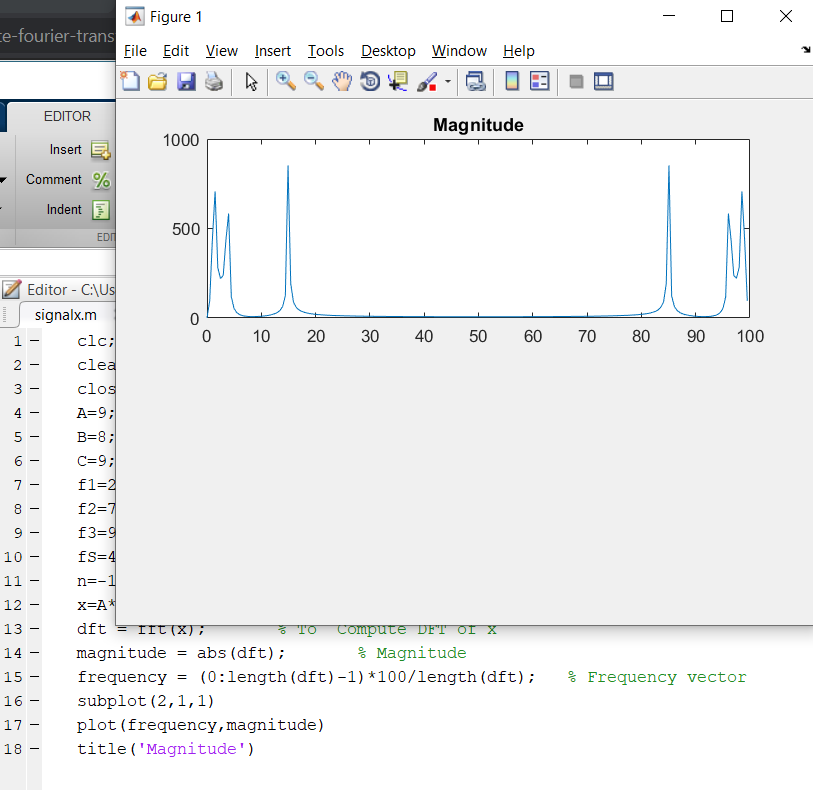Click the New Figure icon
Image resolution: width=813 pixels, height=790 pixels.
pyautogui.click(x=130, y=82)
